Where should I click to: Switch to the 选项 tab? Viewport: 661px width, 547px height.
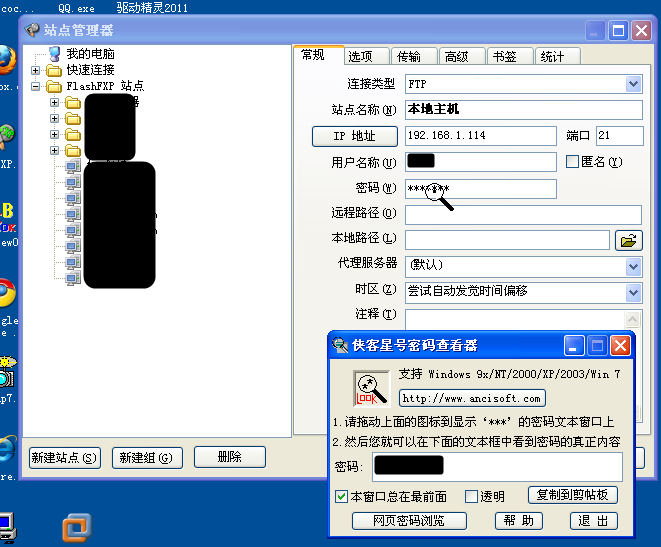tap(366, 56)
